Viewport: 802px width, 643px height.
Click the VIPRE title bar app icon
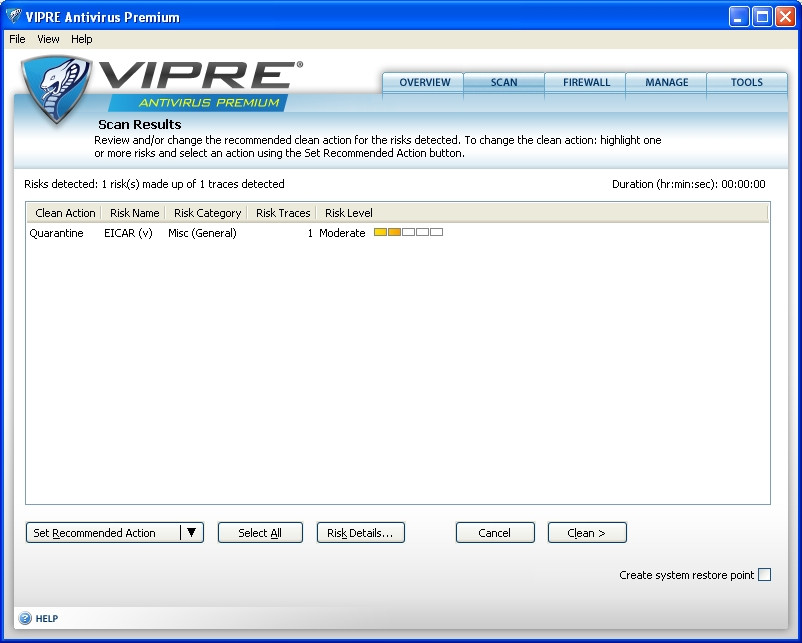(x=14, y=17)
